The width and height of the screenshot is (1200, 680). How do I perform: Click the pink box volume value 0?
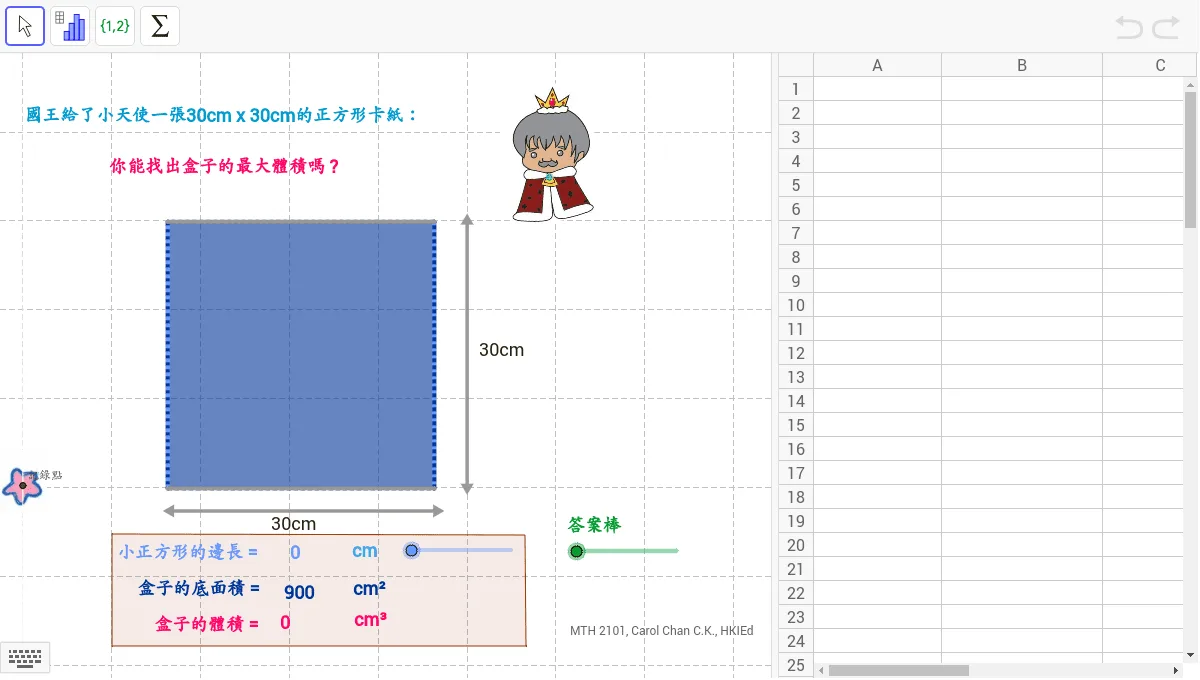[285, 623]
